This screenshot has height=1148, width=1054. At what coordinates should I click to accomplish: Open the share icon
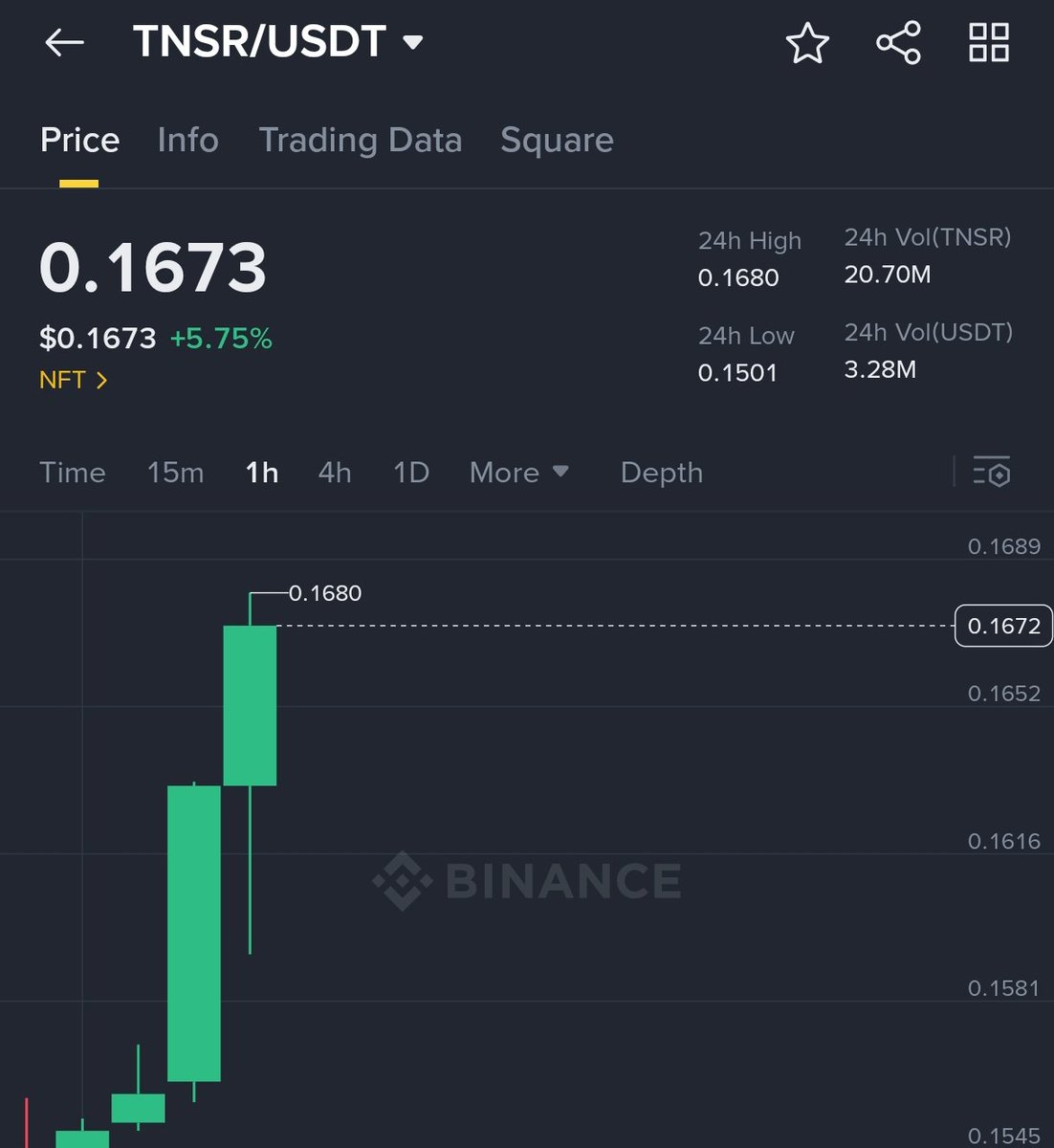[x=899, y=43]
